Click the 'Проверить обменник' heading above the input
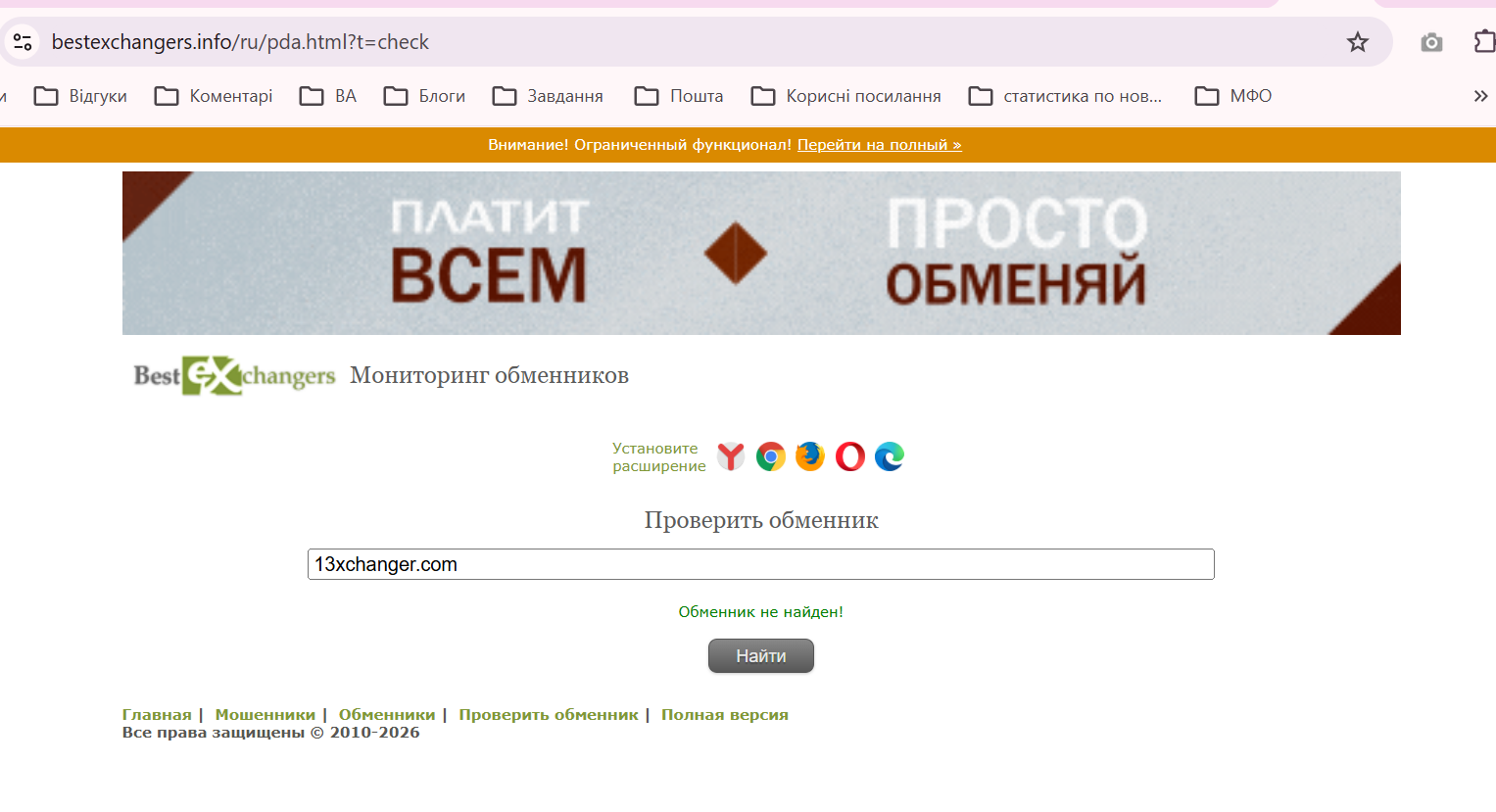 coord(761,520)
